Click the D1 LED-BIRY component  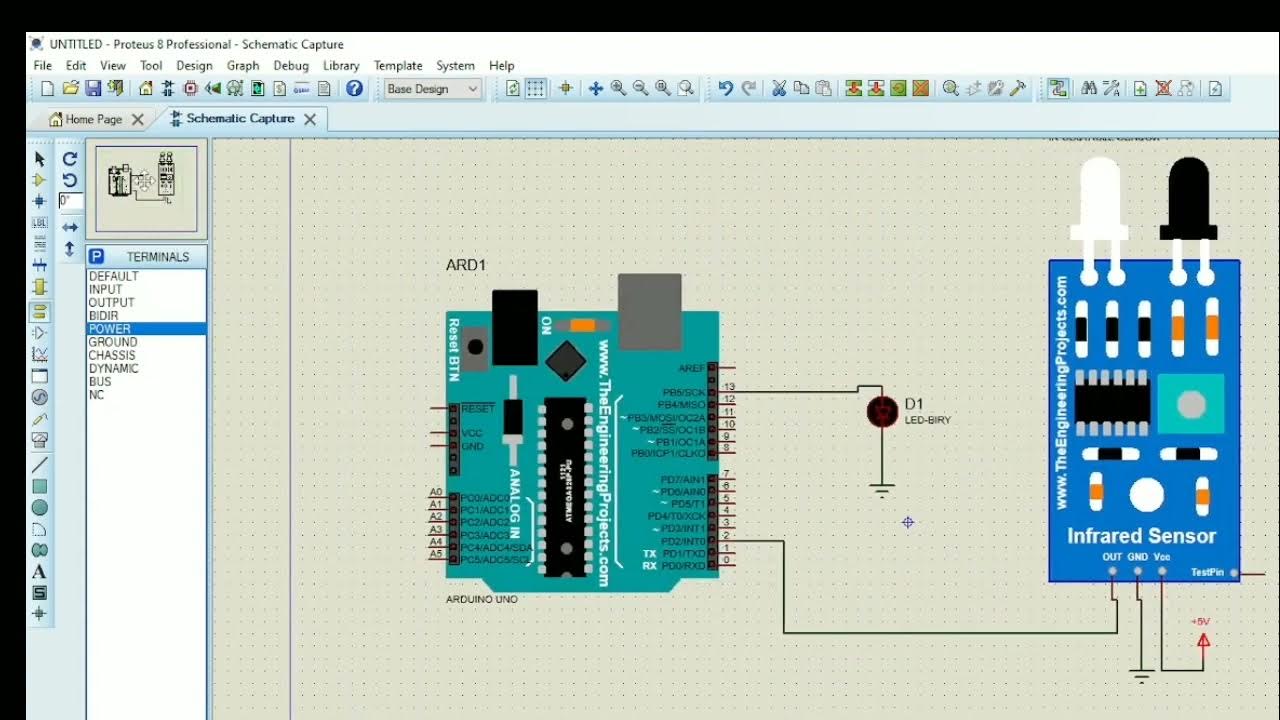[x=882, y=411]
